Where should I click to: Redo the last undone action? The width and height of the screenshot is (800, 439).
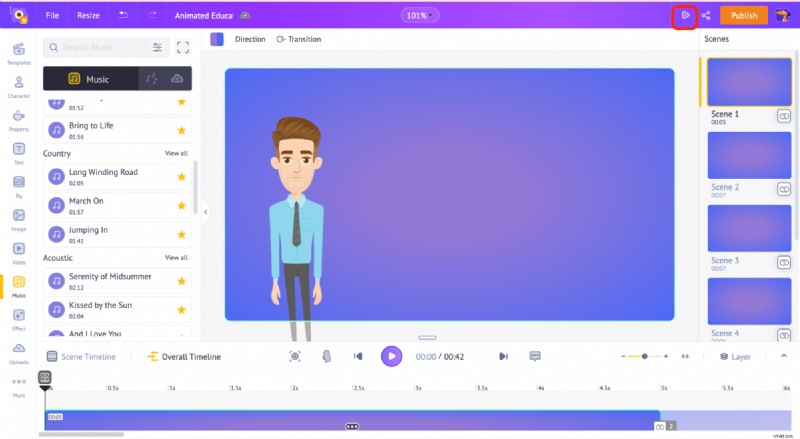click(152, 15)
